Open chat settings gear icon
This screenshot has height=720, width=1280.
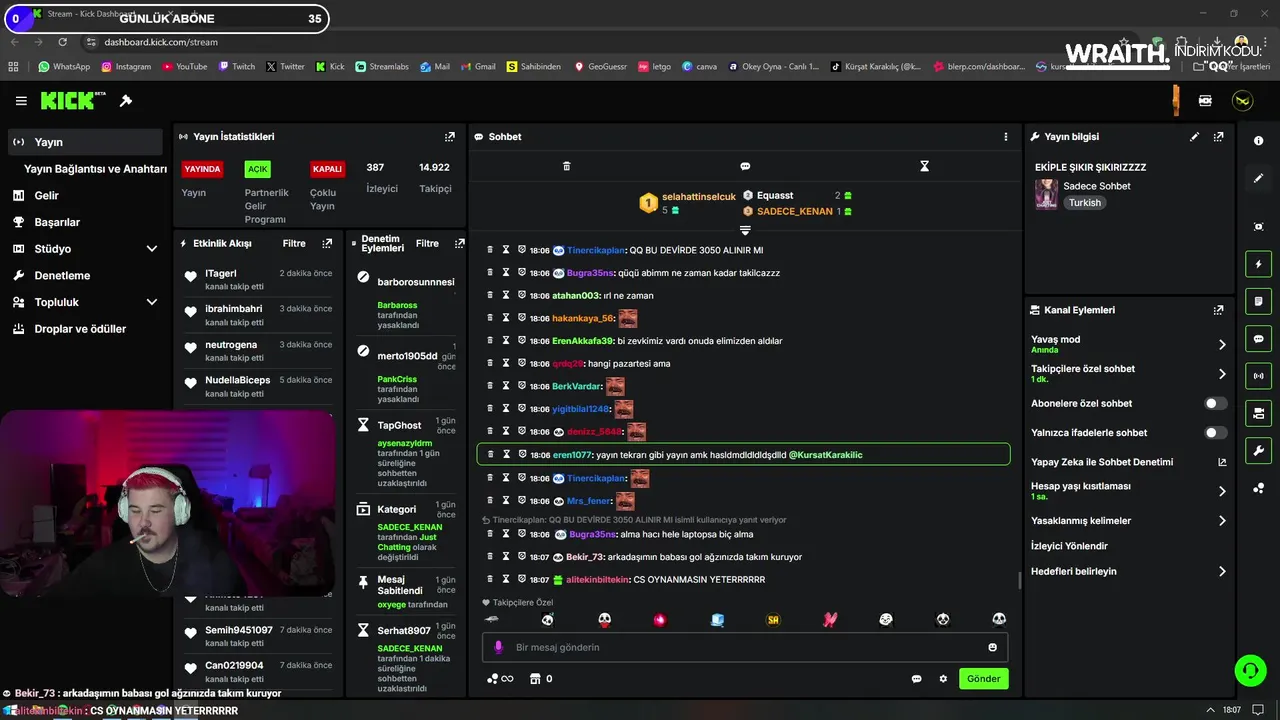pyautogui.click(x=943, y=679)
